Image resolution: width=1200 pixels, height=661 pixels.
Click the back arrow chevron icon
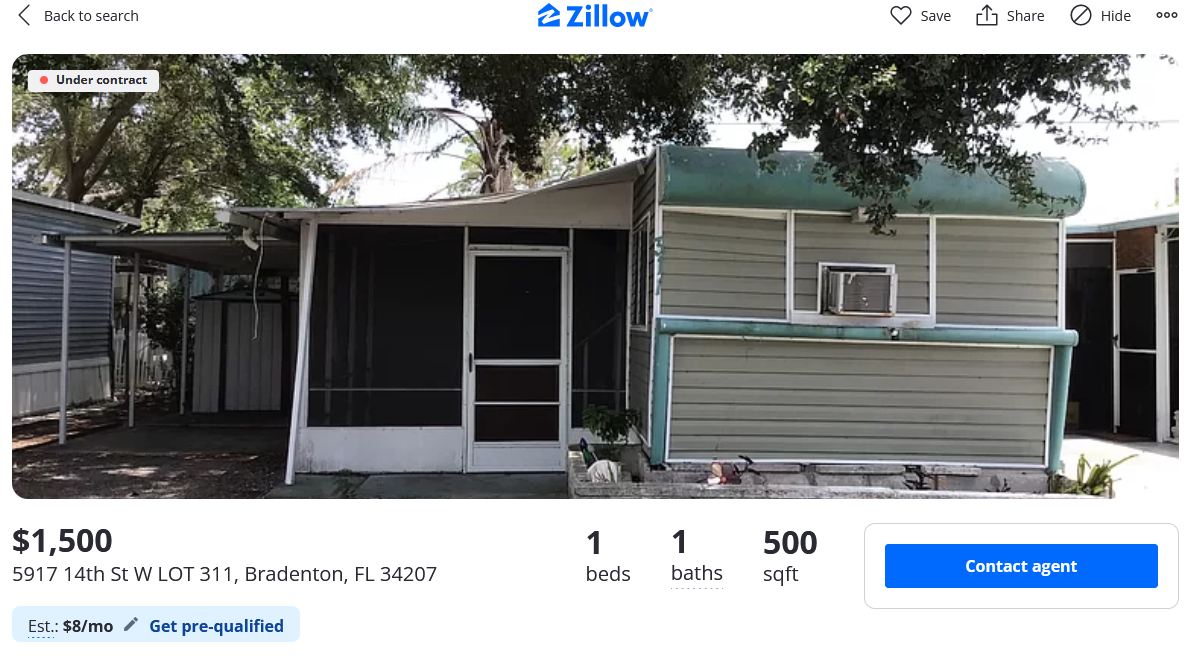point(25,16)
